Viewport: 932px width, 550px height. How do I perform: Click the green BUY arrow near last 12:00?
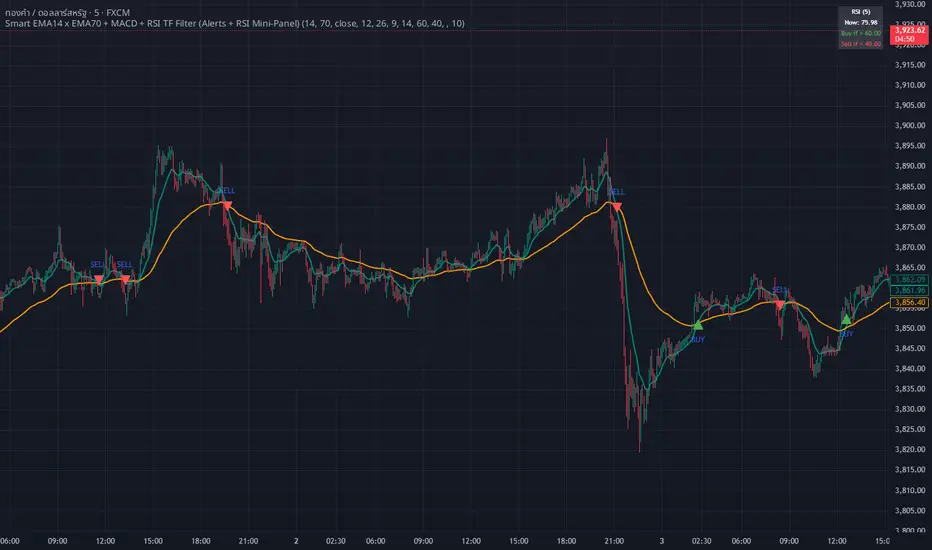coord(846,319)
